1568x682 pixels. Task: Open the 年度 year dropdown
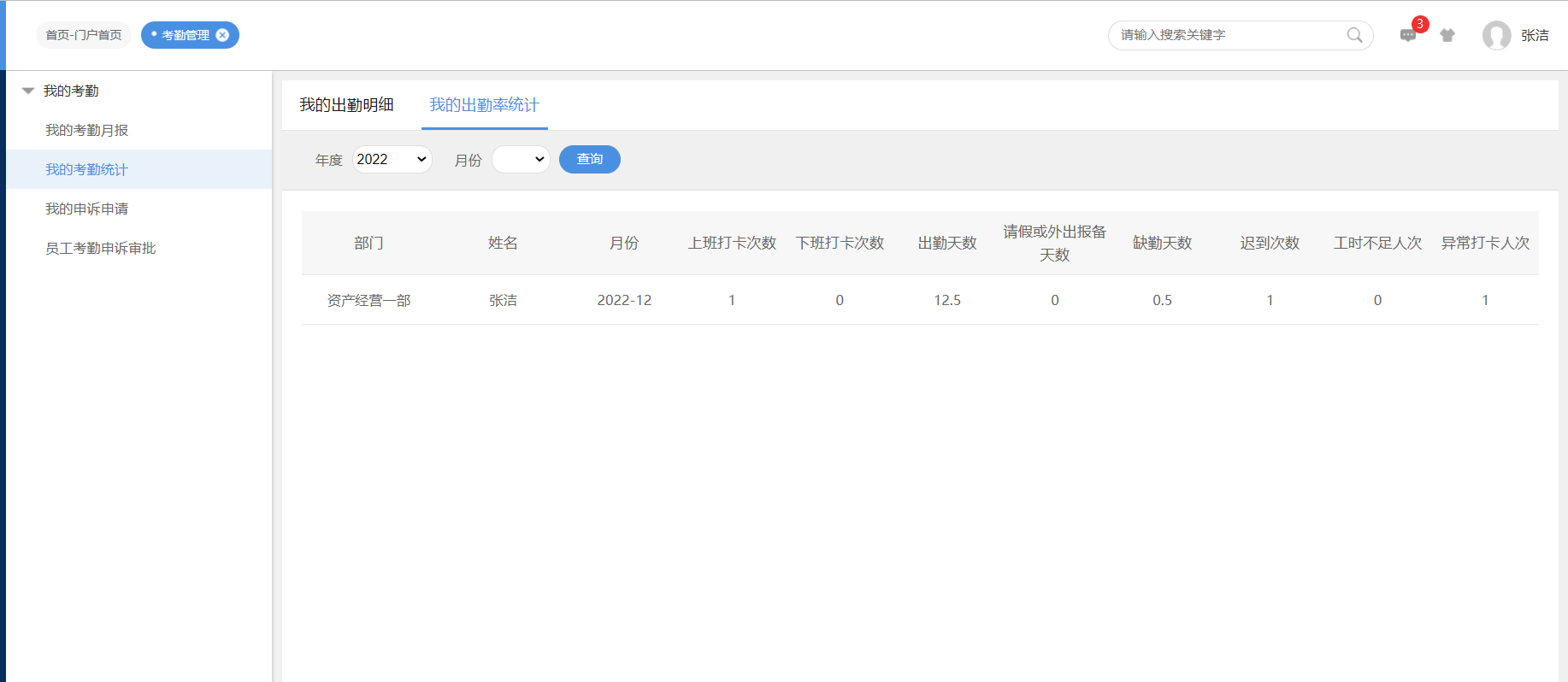(392, 160)
